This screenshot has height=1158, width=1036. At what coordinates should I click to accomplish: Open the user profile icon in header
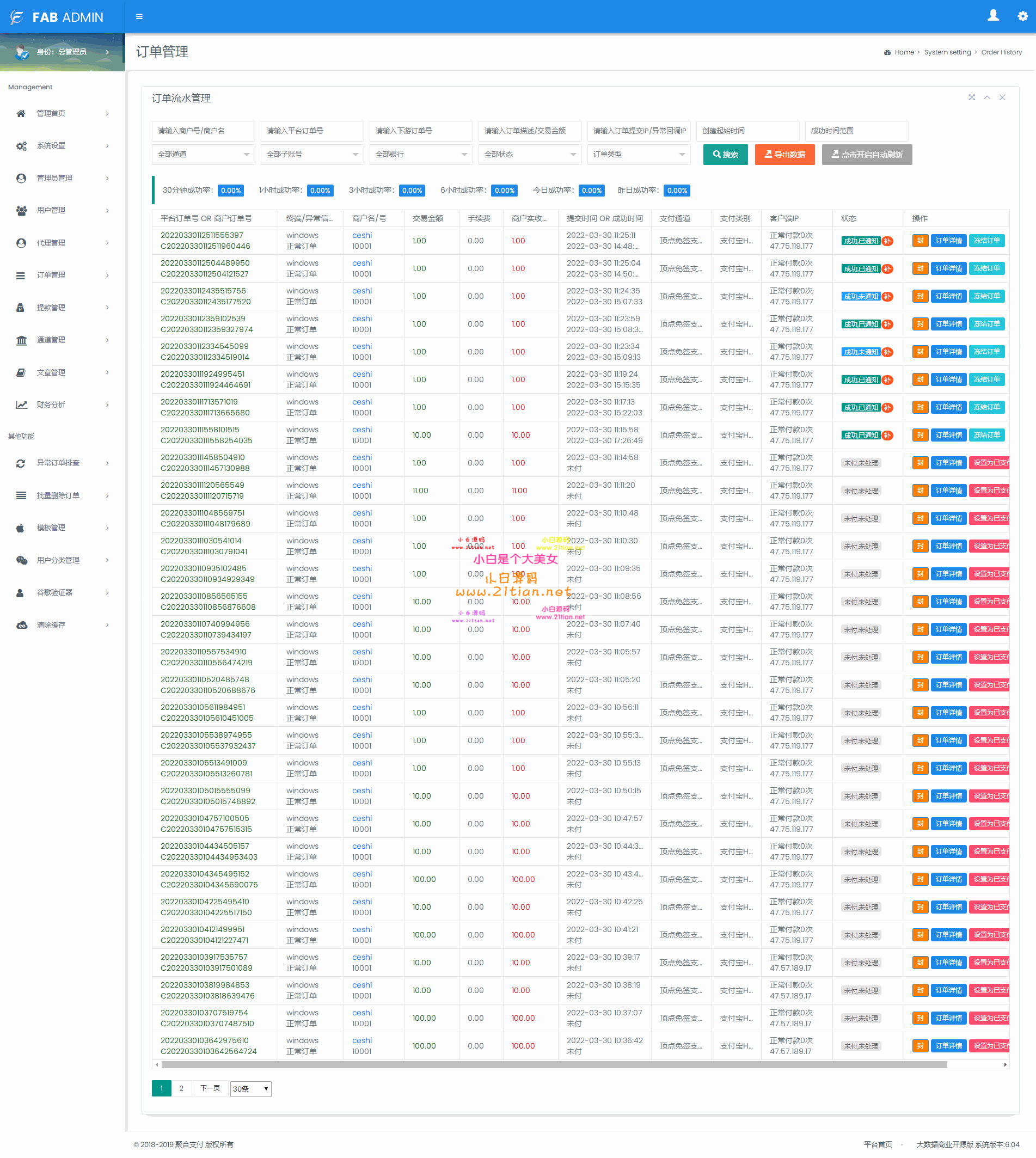[994, 16]
